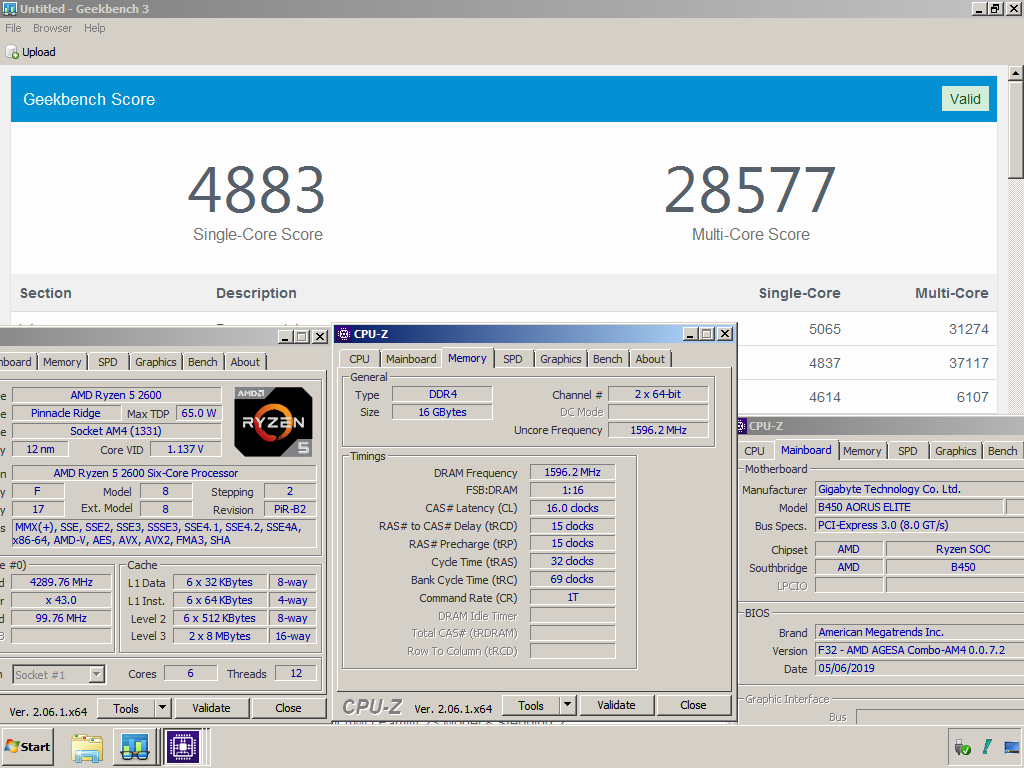Click the green slash tray icon
1024x768 pixels.
(987, 747)
